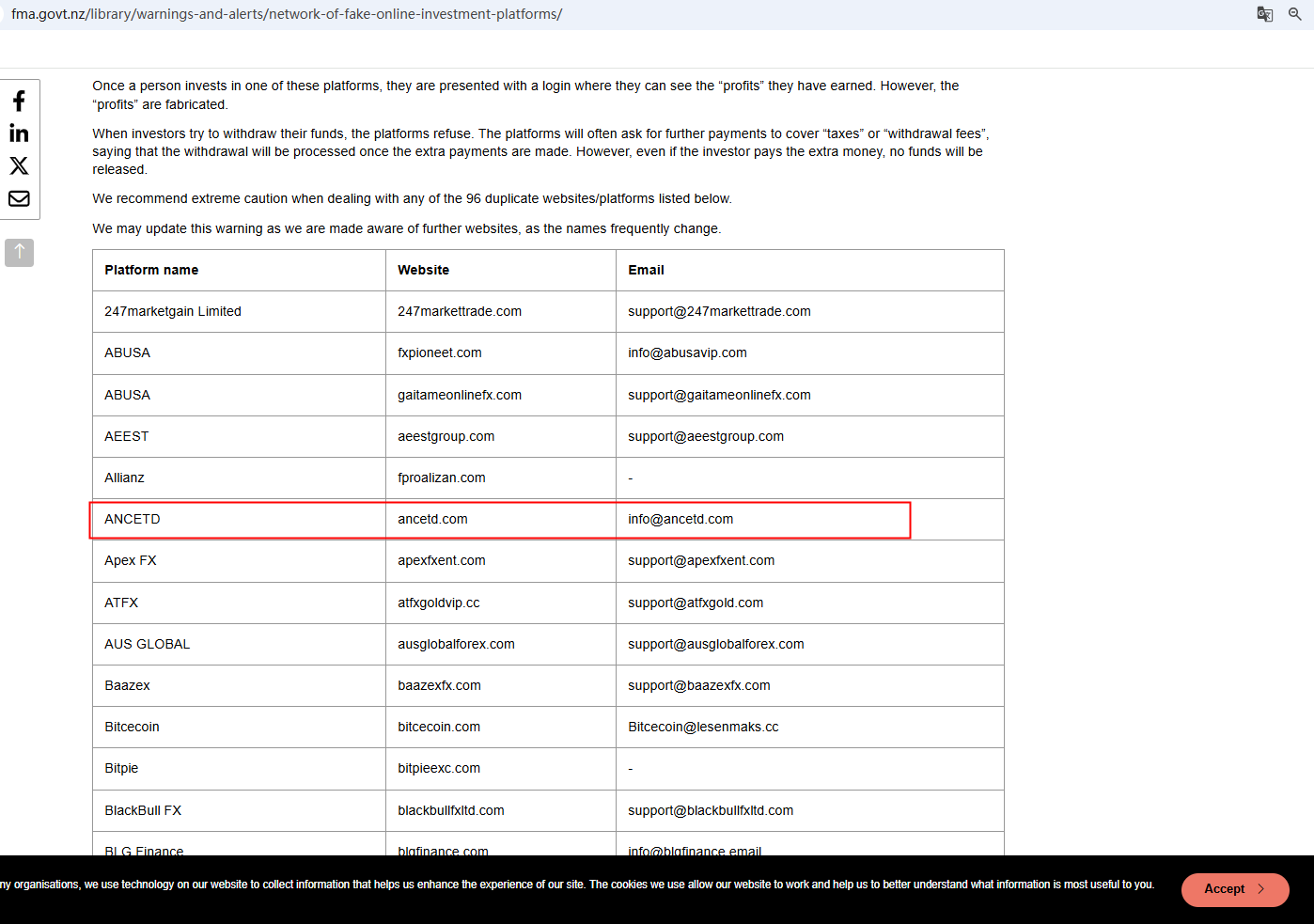Viewport: 1314px width, 924px height.
Task: Select website atfxgoldvip.cc cell
Action: [501, 603]
